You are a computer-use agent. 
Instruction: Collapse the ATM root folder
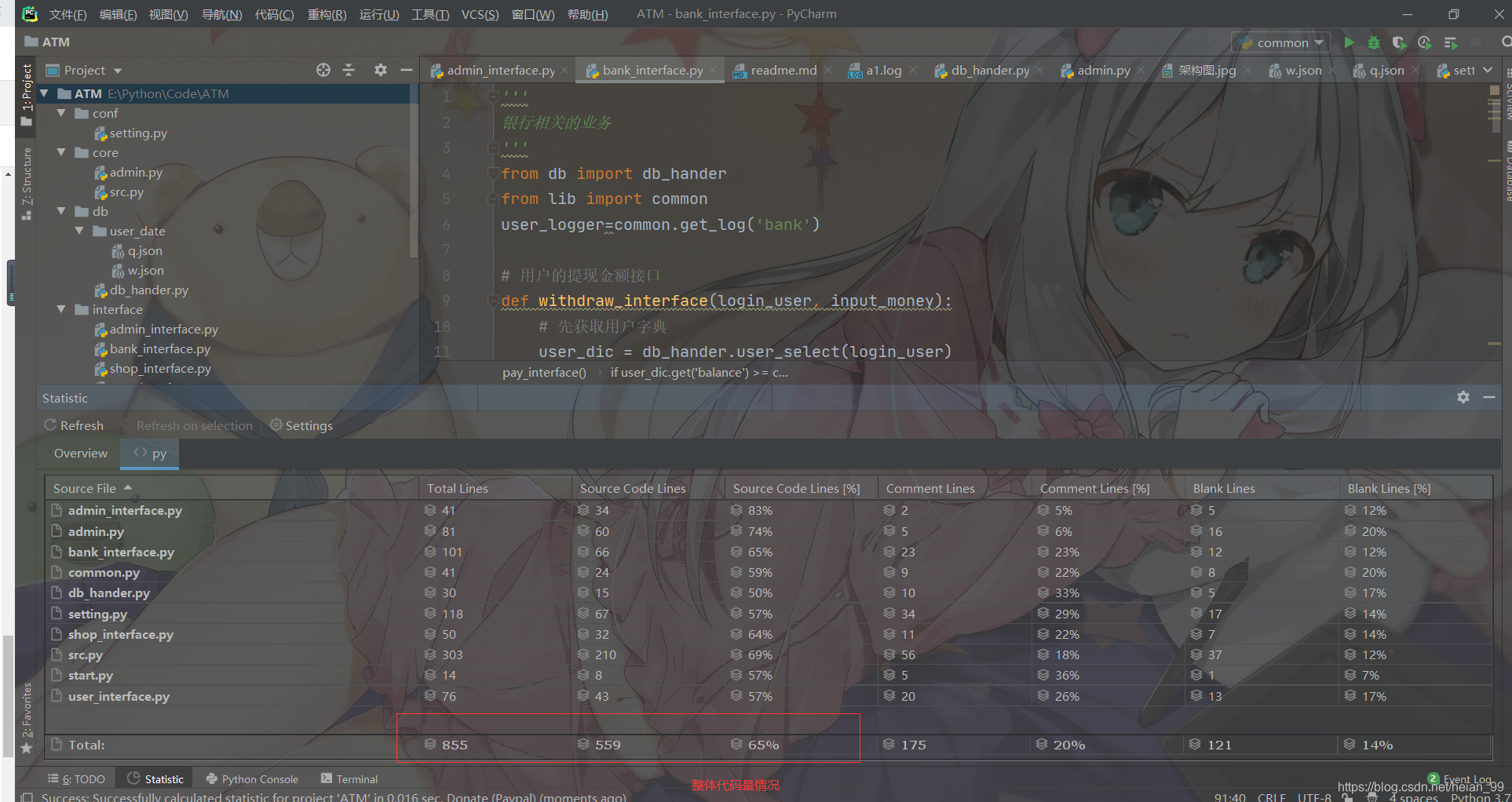45,93
